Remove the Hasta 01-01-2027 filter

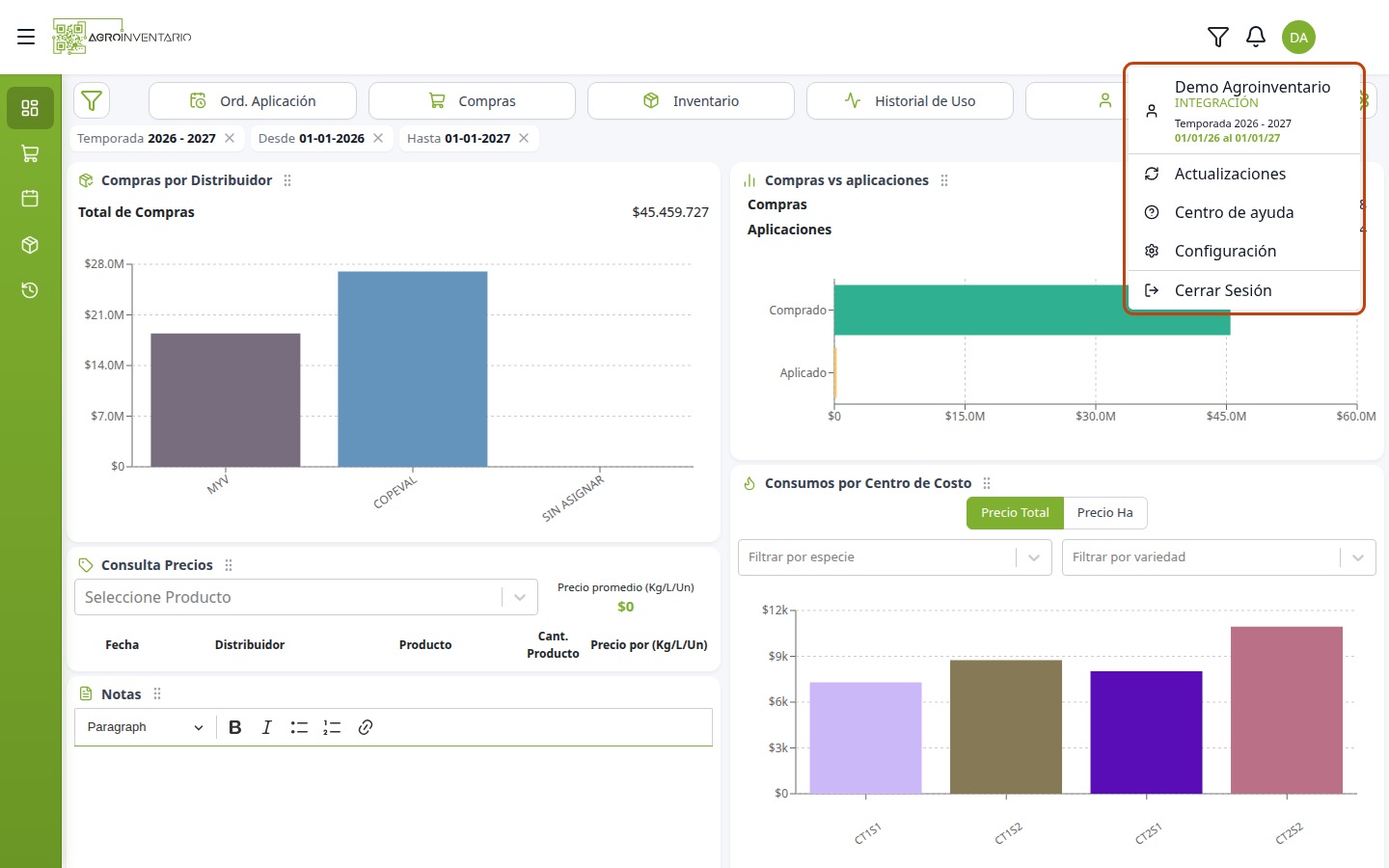coord(524,138)
